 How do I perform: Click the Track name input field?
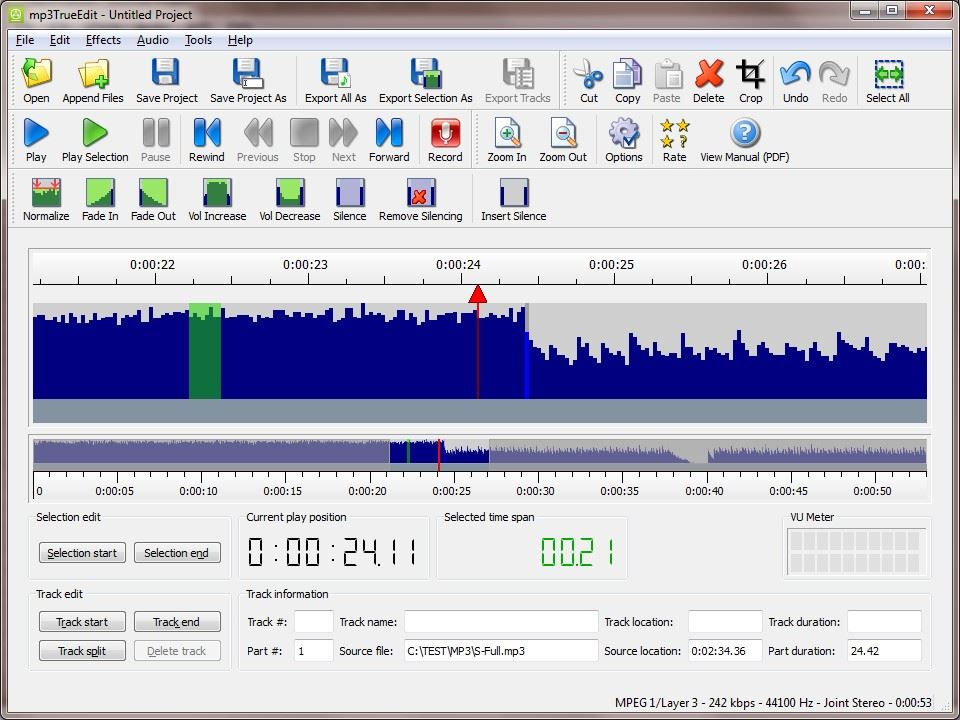pyautogui.click(x=501, y=621)
